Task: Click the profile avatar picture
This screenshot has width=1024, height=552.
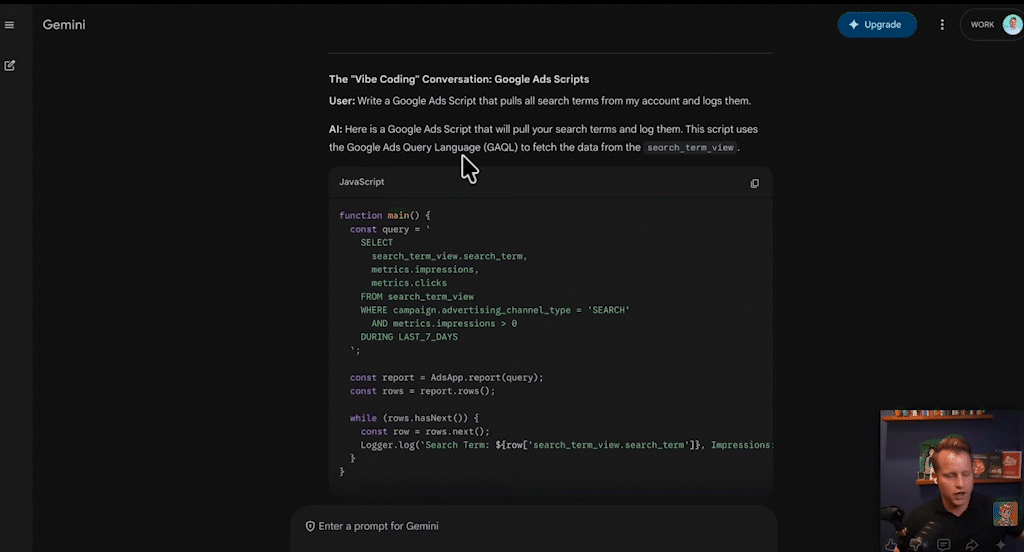Action: pos(1011,25)
